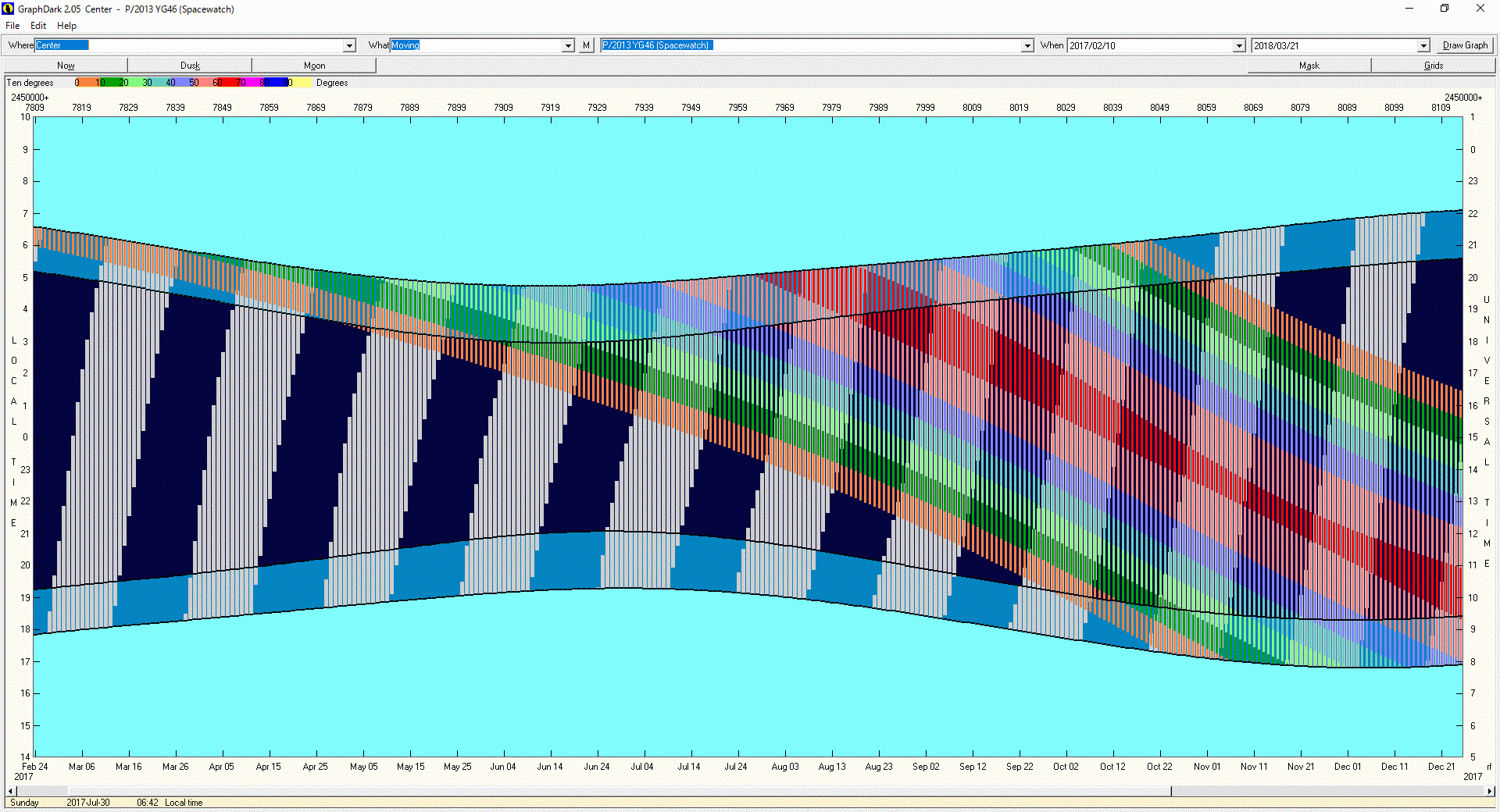Click local time axis label '23'
The image size is (1500, 812).
(25, 470)
